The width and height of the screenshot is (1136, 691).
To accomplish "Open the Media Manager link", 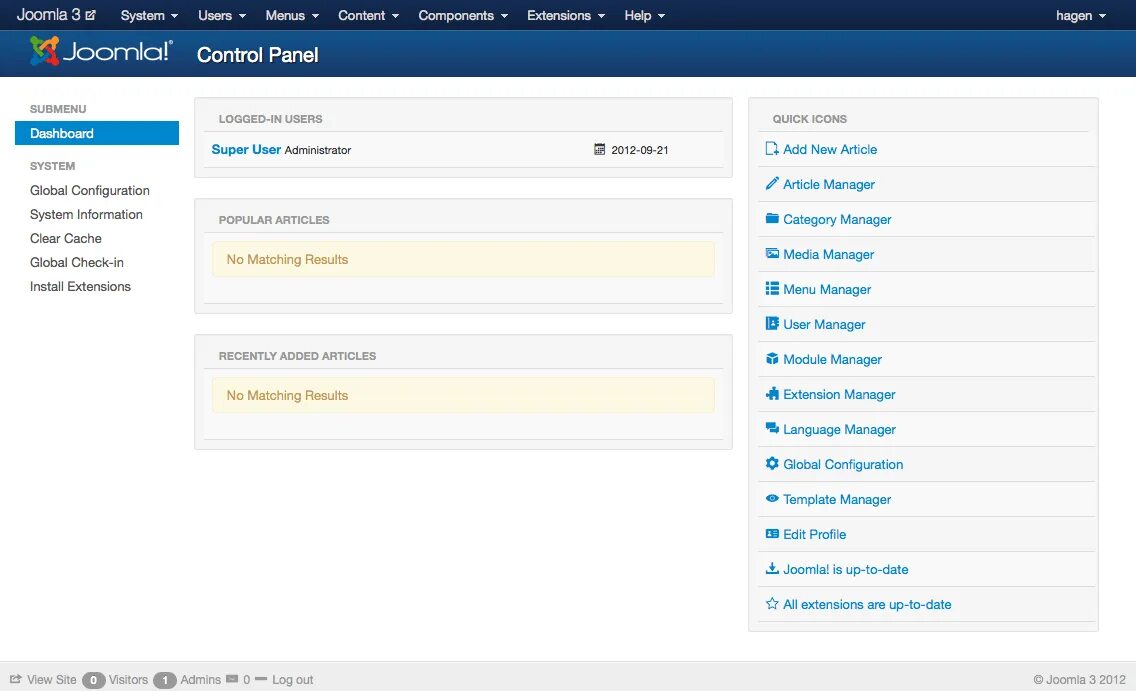I will [829, 254].
